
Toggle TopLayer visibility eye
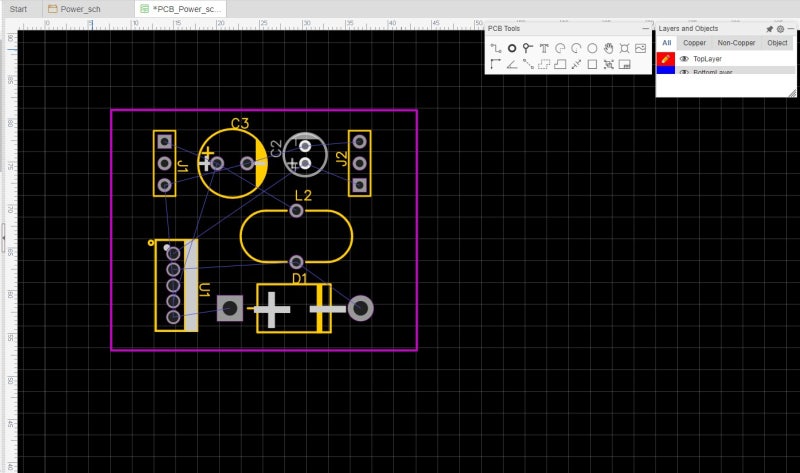(x=684, y=59)
